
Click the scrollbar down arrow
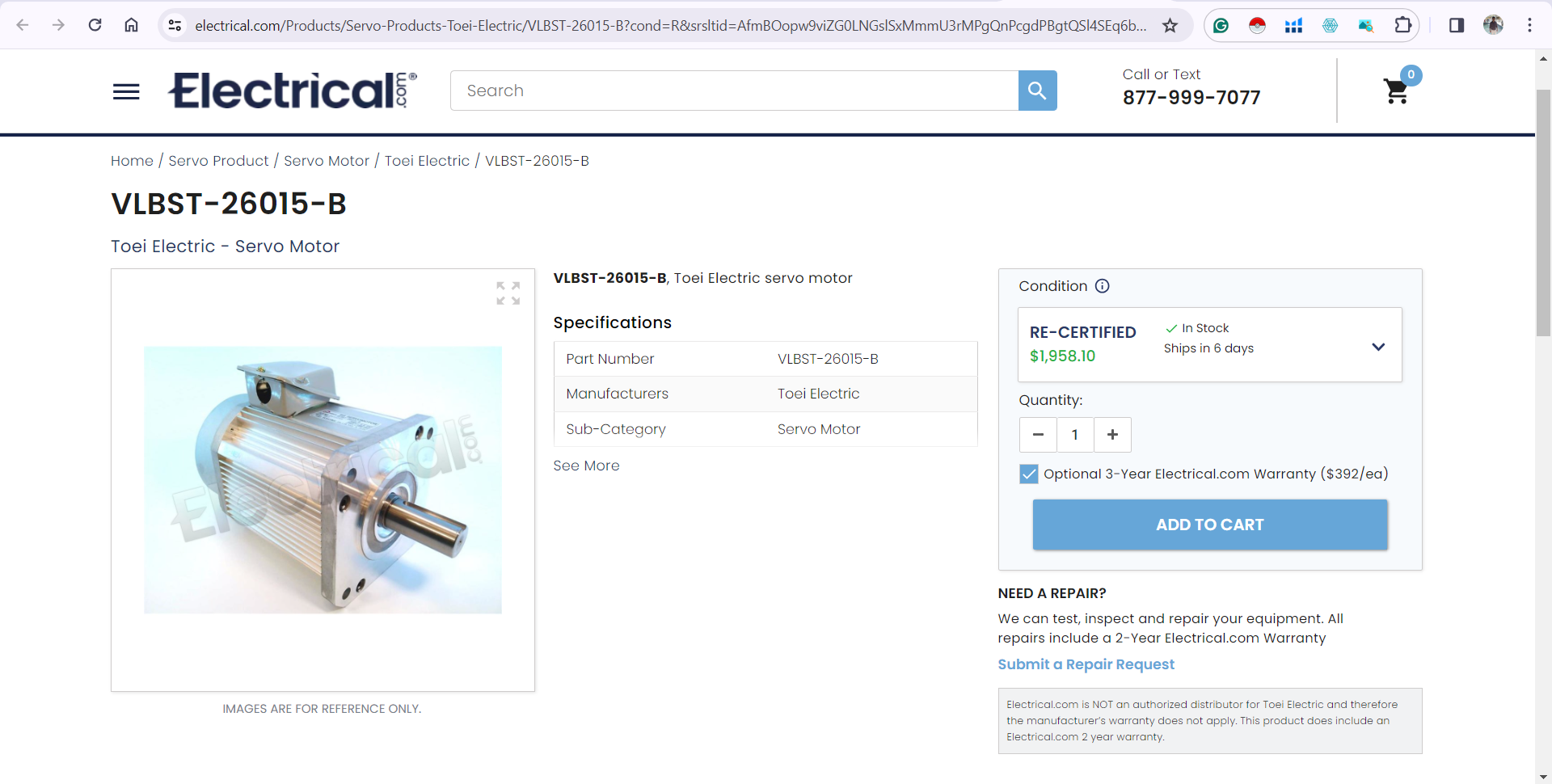pyautogui.click(x=1543, y=777)
